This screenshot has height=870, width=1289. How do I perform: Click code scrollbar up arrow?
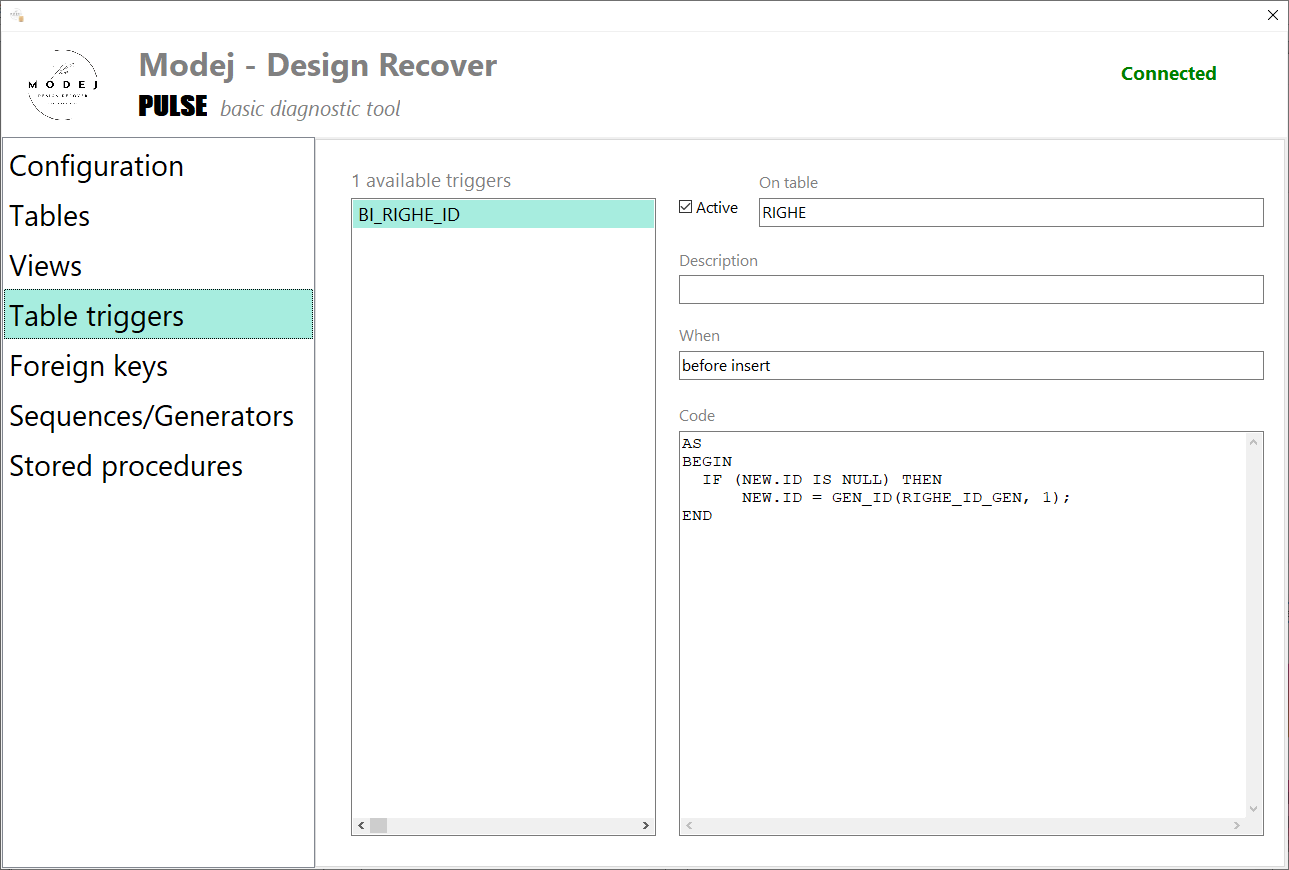pos(1254,441)
